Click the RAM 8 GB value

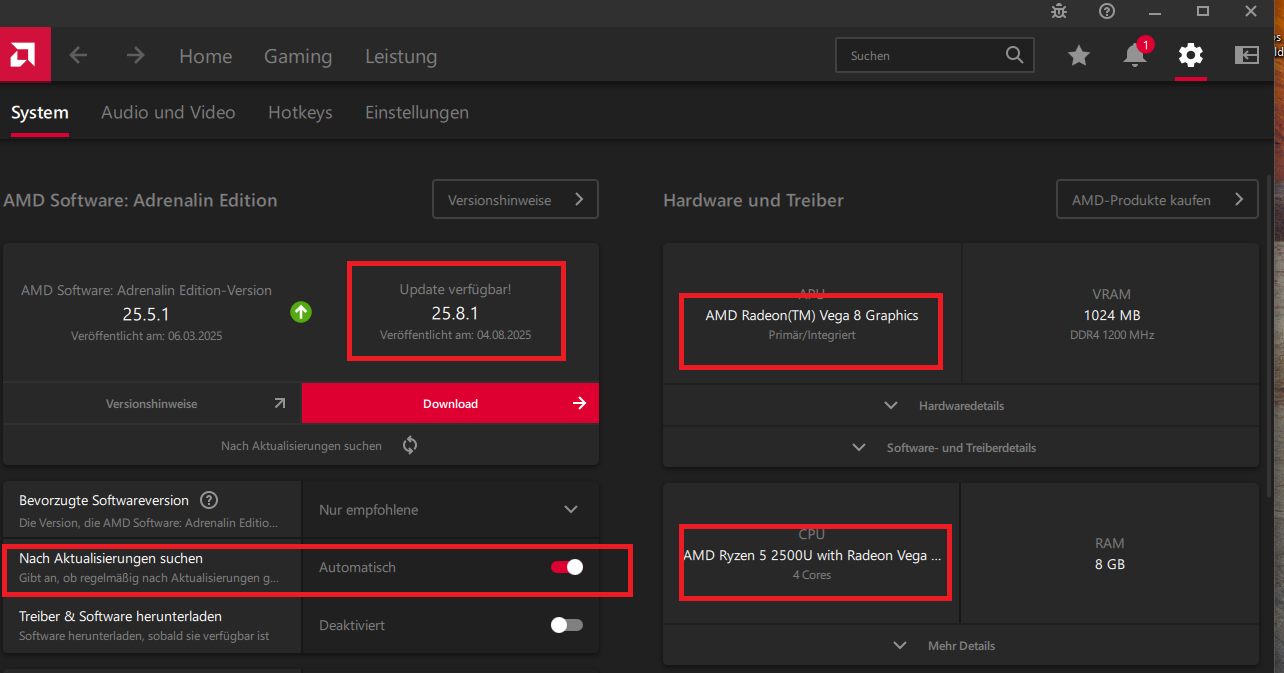point(1110,564)
